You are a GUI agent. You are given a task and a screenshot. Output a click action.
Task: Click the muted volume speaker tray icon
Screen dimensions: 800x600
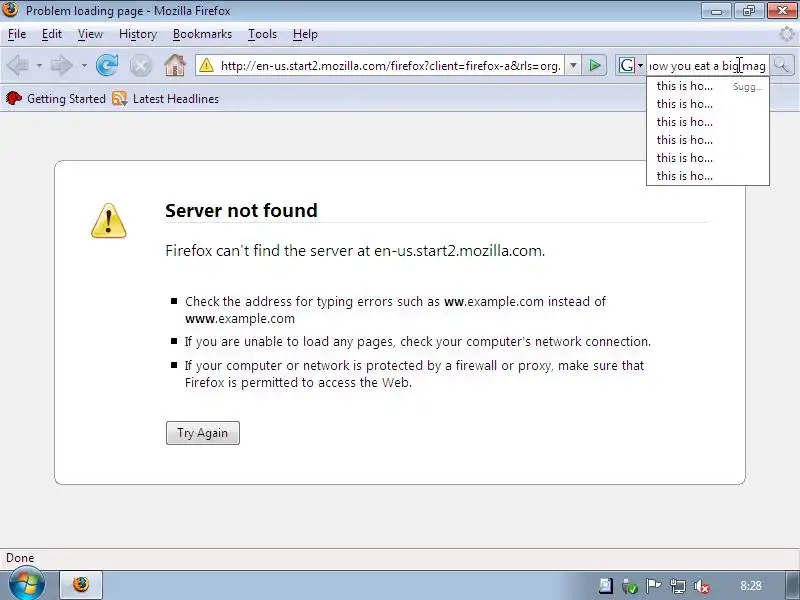coord(702,587)
